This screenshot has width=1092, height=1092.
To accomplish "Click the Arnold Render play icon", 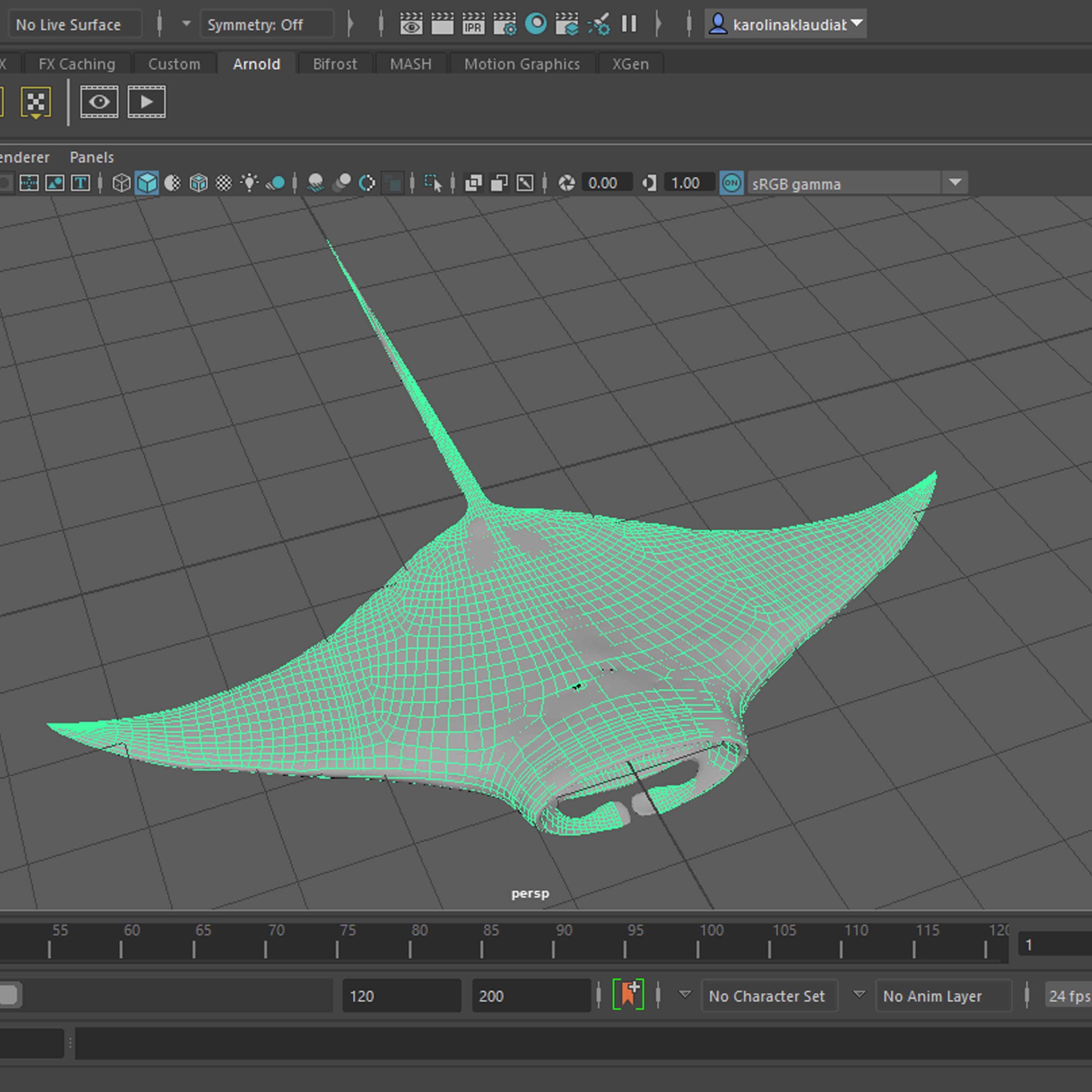I will [x=146, y=102].
